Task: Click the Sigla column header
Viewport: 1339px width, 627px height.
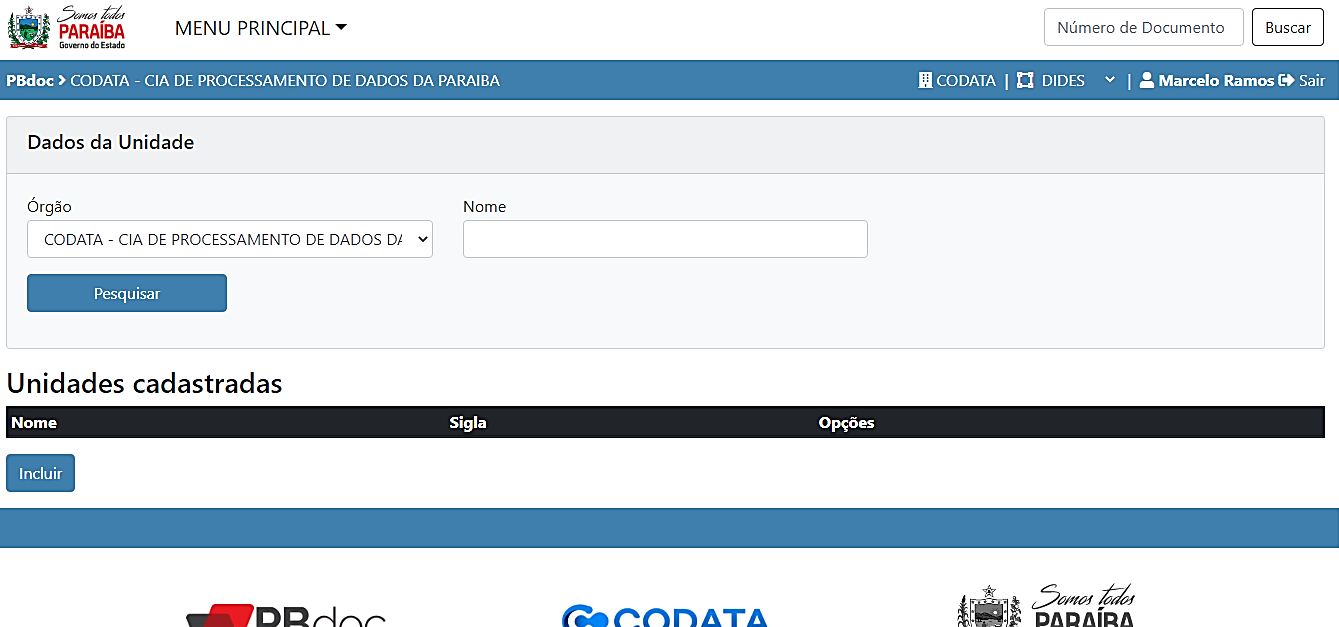Action: [x=468, y=423]
